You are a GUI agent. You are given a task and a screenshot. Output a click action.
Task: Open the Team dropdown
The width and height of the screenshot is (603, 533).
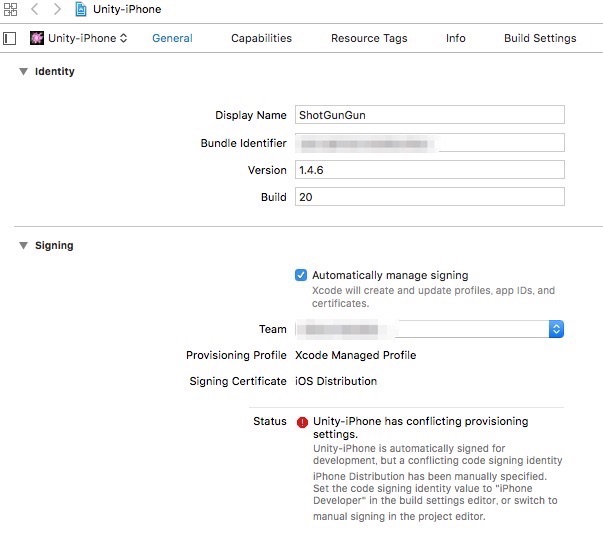click(x=556, y=329)
